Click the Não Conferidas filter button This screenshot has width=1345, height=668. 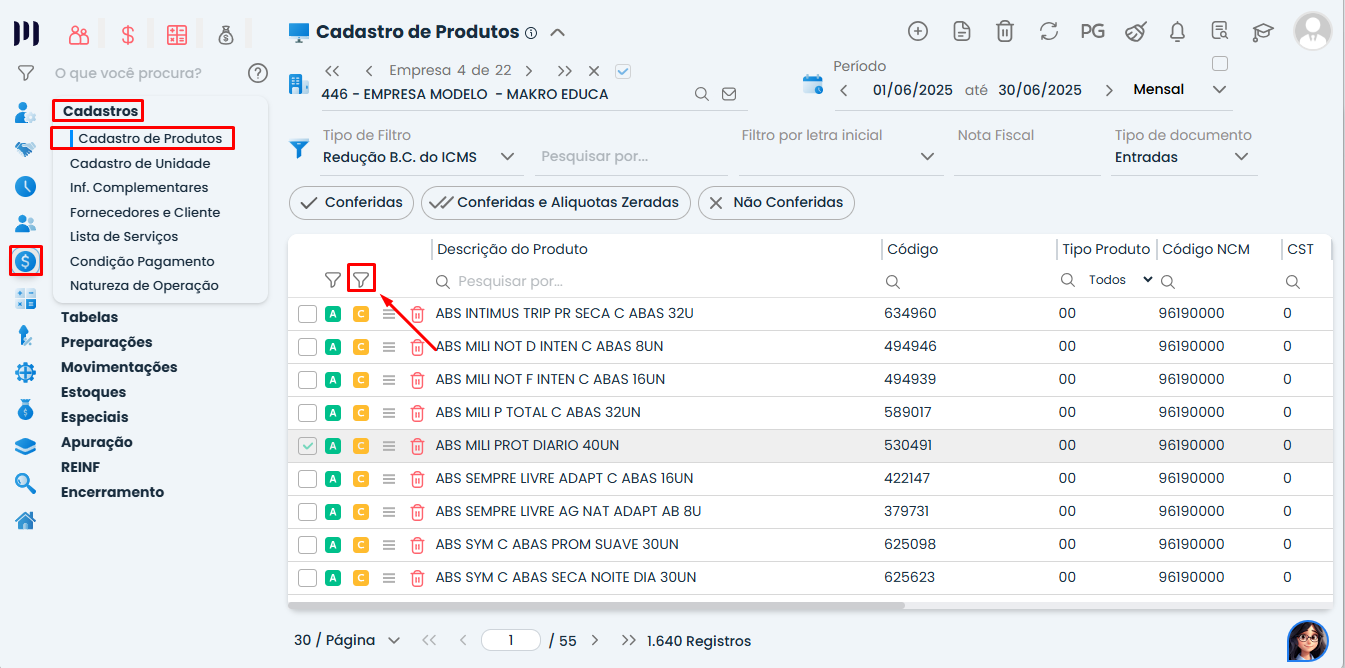pos(776,202)
